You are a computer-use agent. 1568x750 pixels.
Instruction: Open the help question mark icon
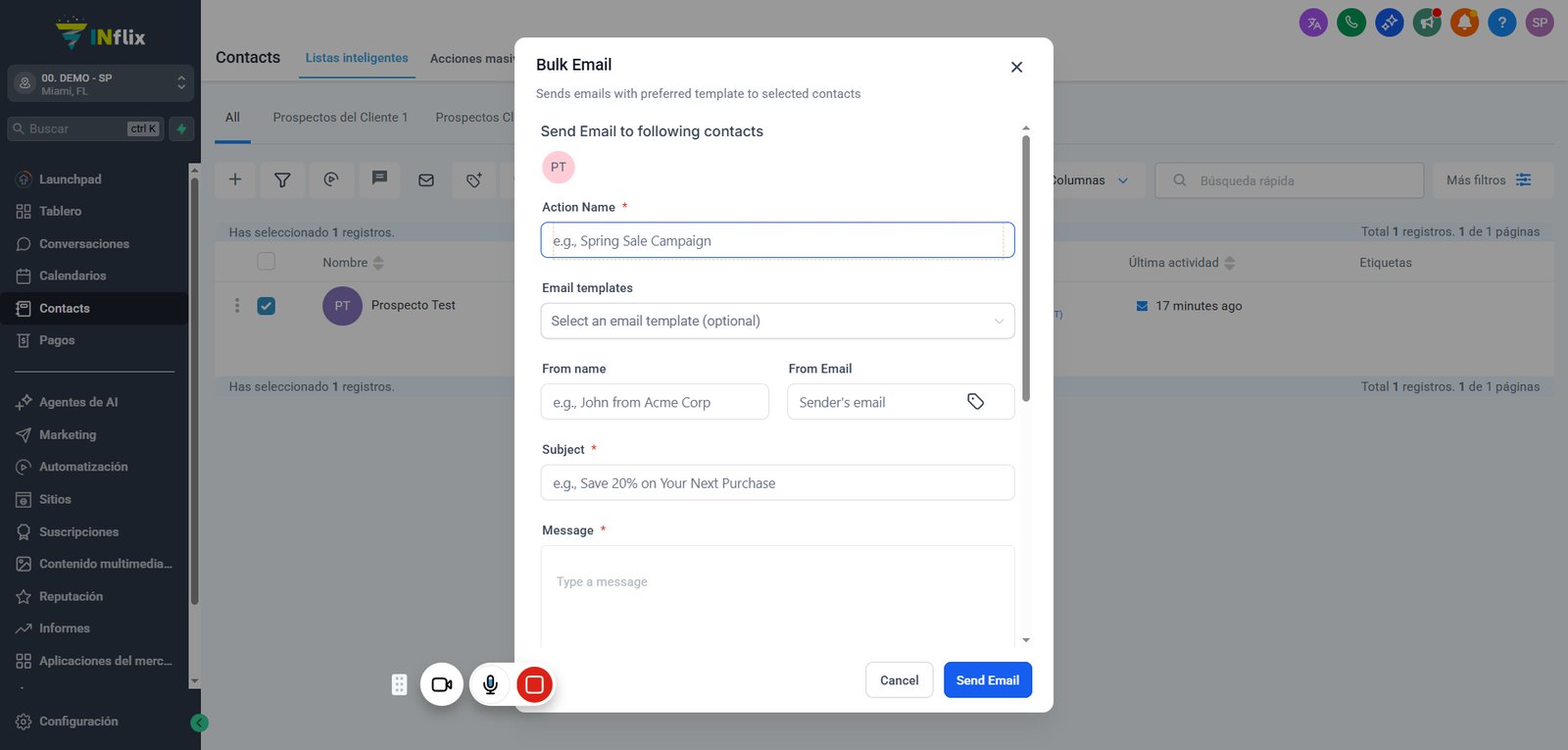[x=1501, y=23]
